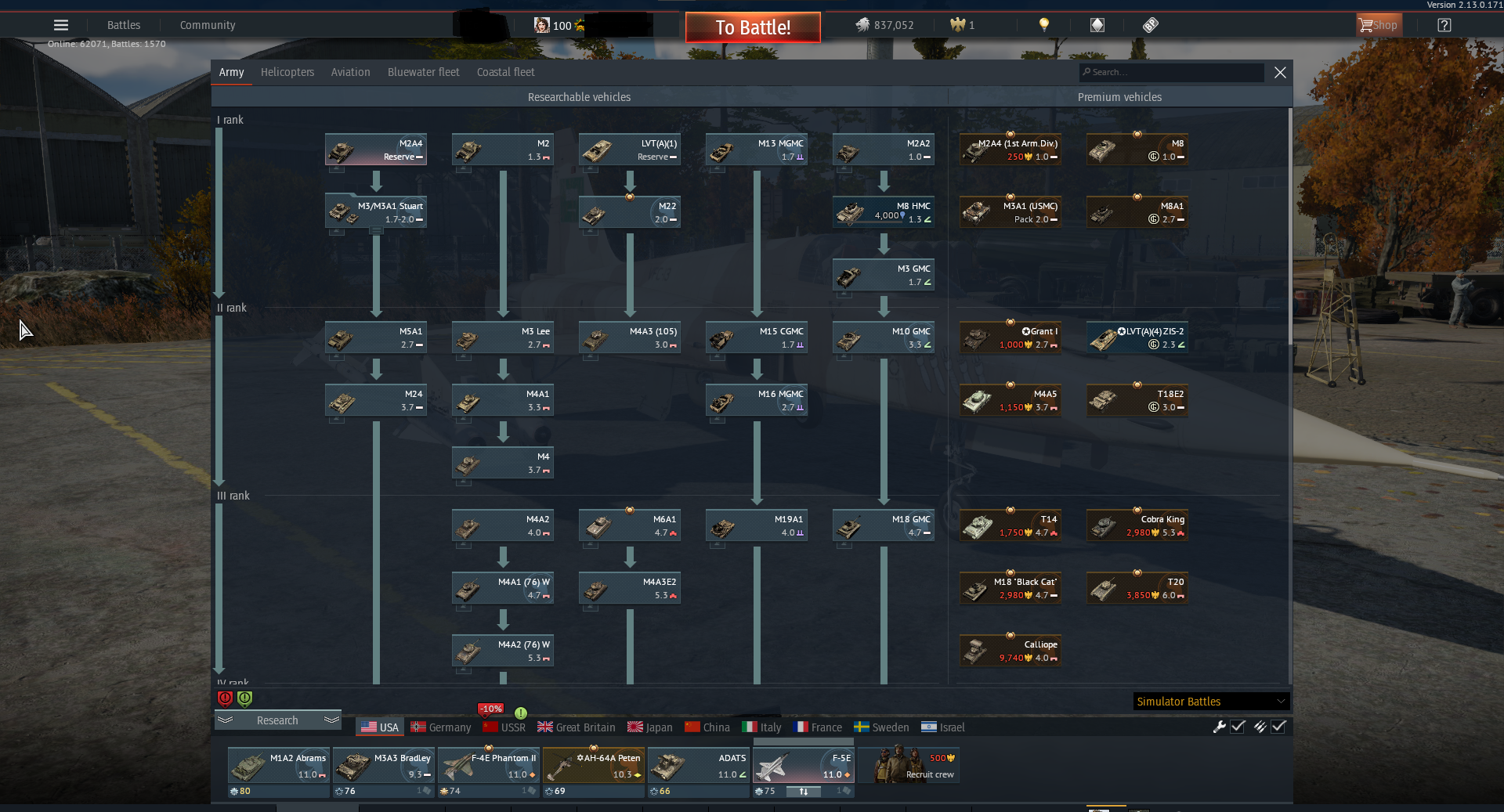
Task: Click the vehicle Search field
Action: (x=1172, y=72)
